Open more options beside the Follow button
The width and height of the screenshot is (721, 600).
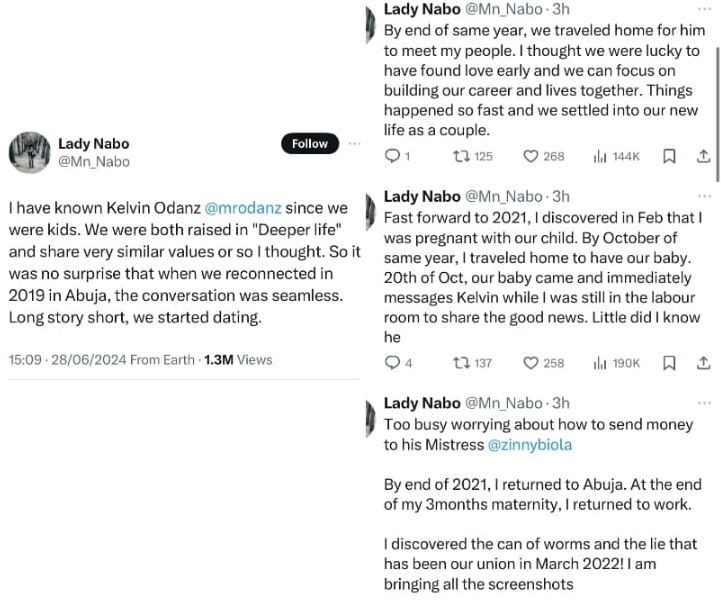[353, 143]
